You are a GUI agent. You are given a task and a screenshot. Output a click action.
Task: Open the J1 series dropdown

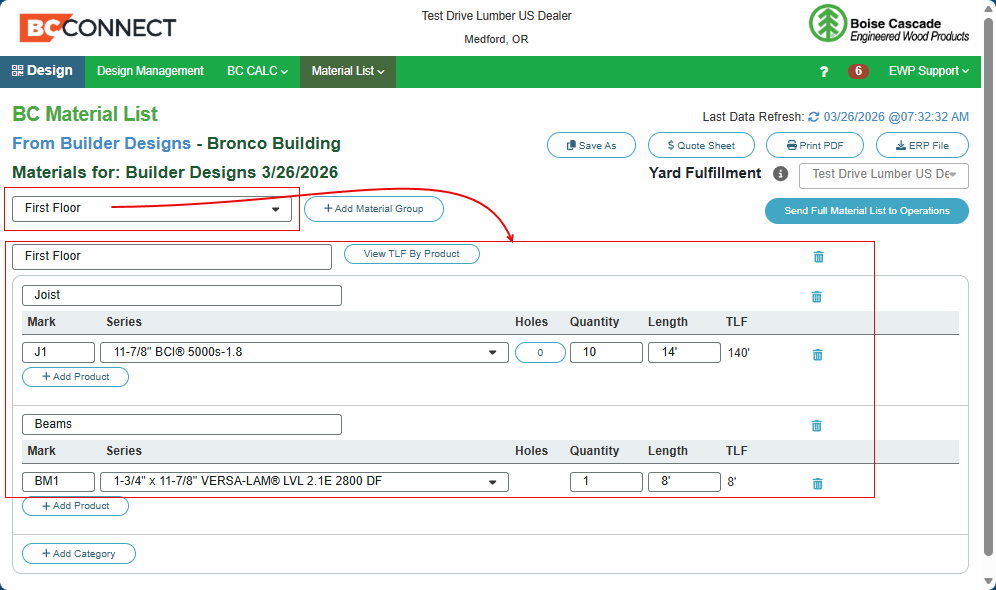pyautogui.click(x=304, y=352)
